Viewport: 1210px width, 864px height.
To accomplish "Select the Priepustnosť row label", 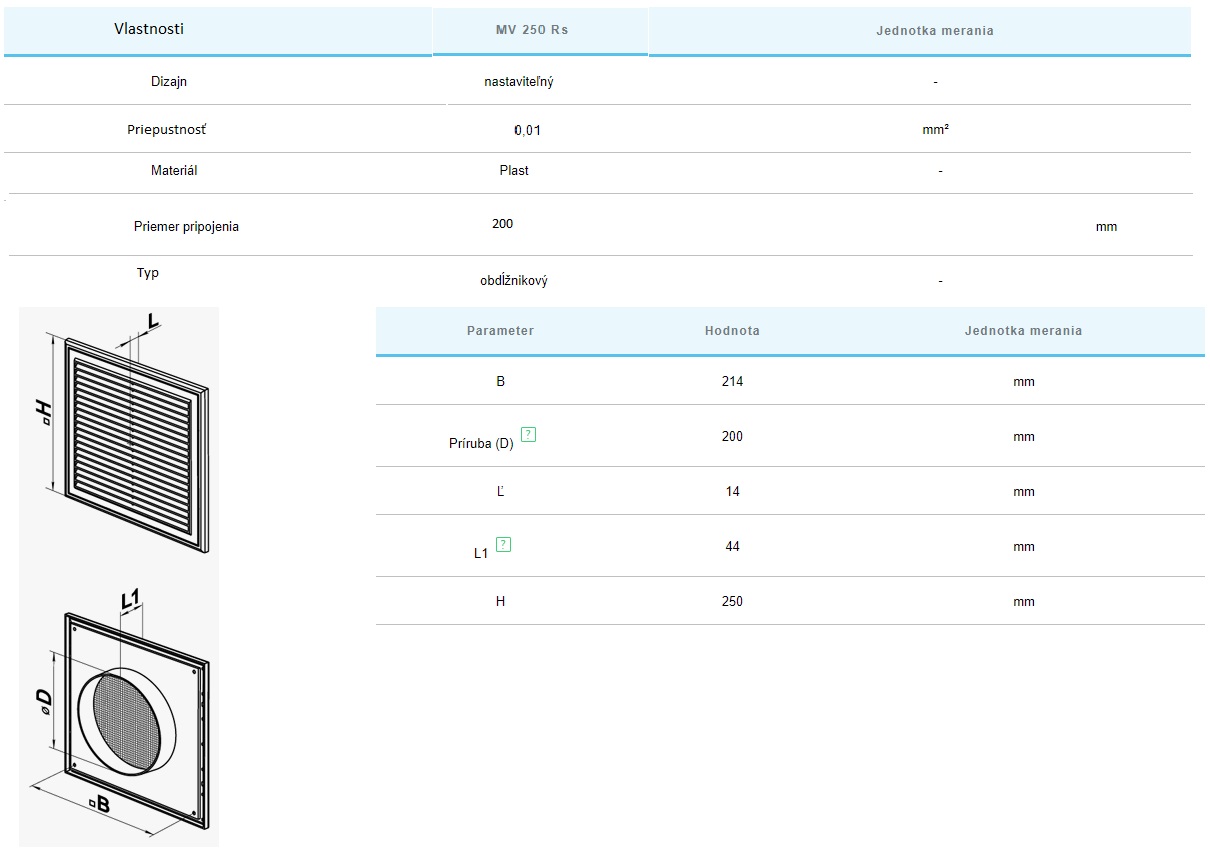I will 167,130.
